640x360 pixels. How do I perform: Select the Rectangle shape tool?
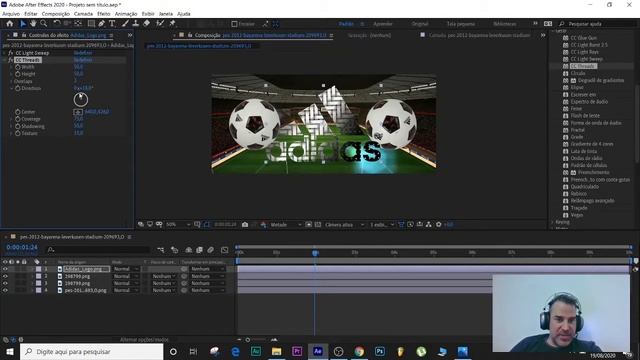tap(91, 24)
